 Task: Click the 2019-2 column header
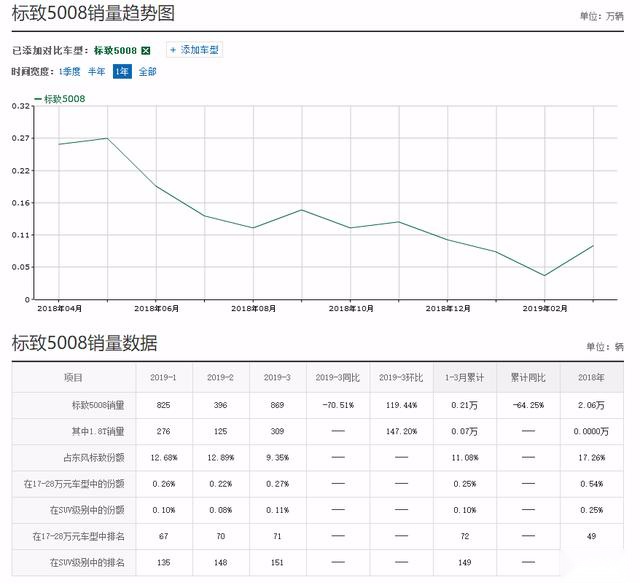coord(220,378)
